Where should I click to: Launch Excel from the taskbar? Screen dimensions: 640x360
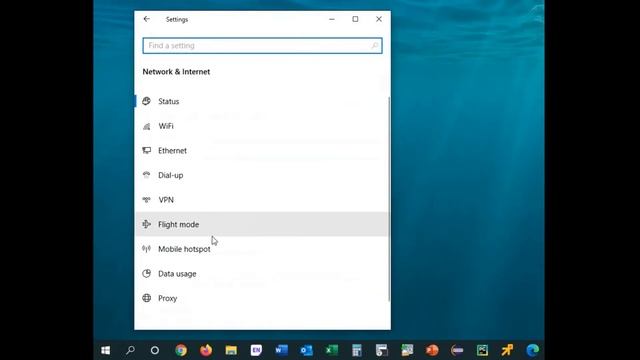tap(331, 350)
